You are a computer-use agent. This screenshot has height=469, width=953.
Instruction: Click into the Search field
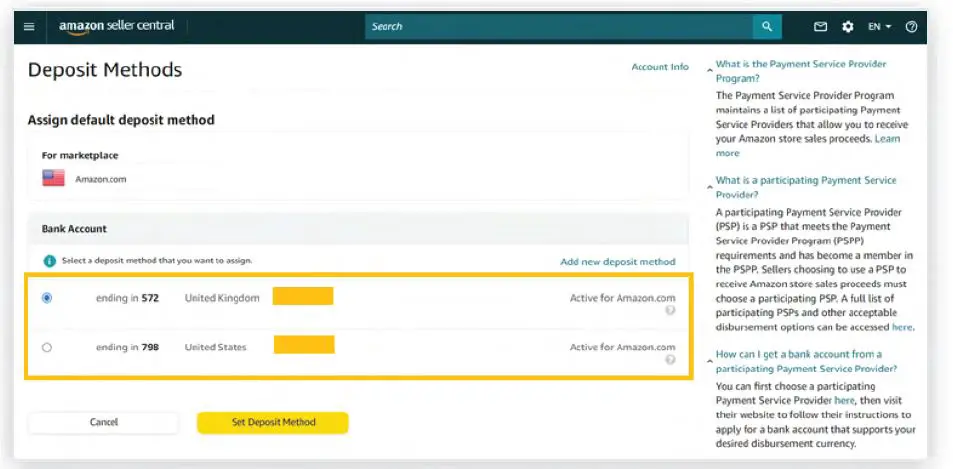559,27
